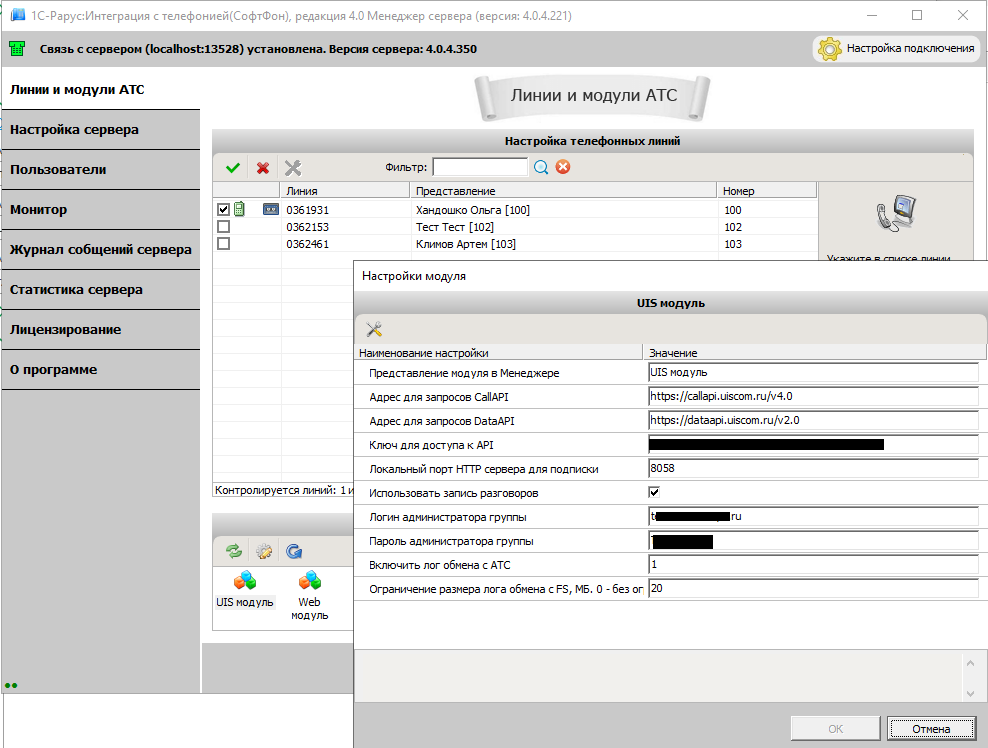Click the magnifier search icon next to filter
Viewport: 988px width, 748px height.
click(541, 167)
